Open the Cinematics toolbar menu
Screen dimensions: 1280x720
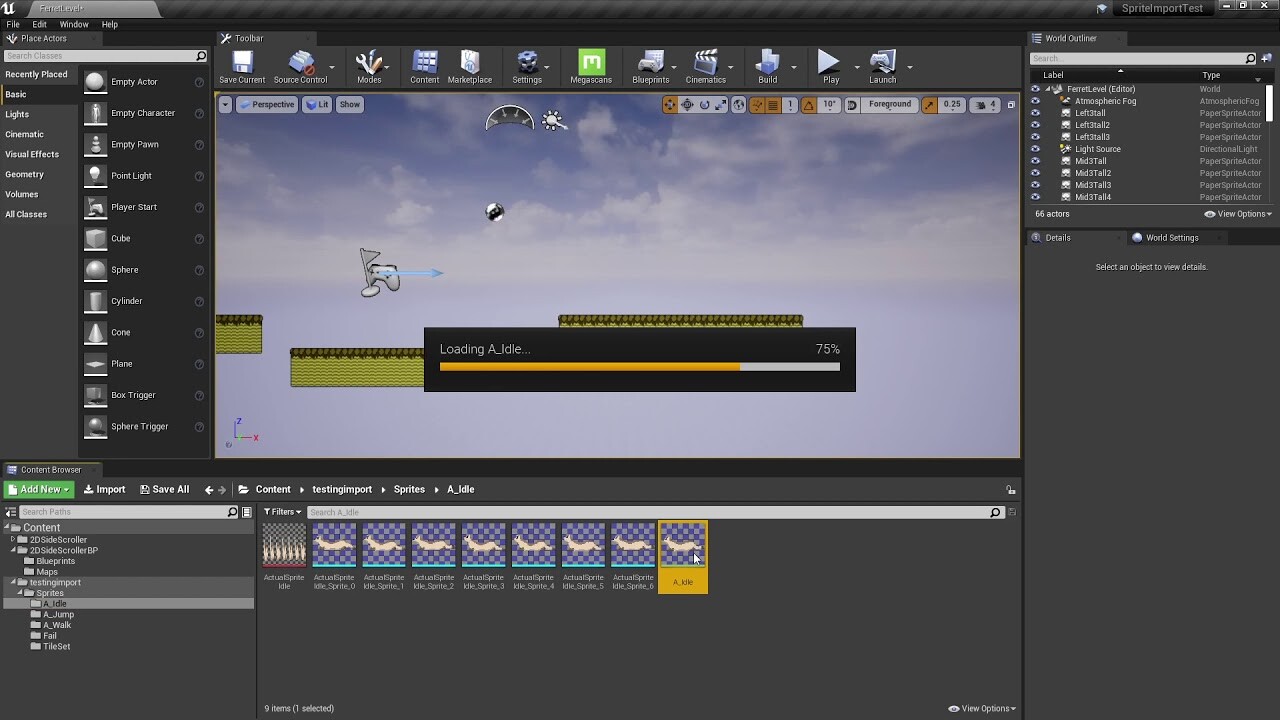tap(705, 62)
